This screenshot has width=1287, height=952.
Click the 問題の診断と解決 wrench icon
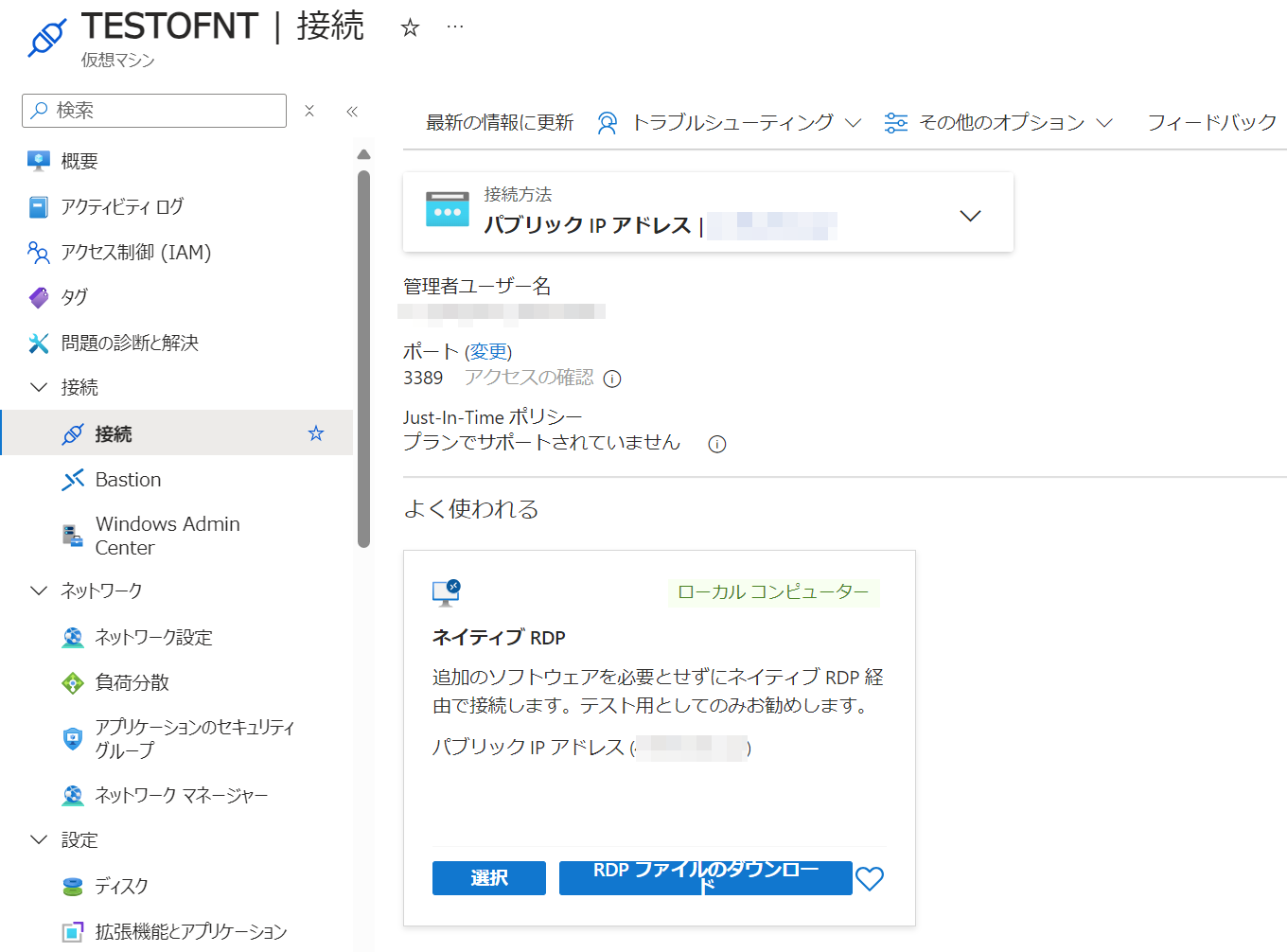coord(38,343)
